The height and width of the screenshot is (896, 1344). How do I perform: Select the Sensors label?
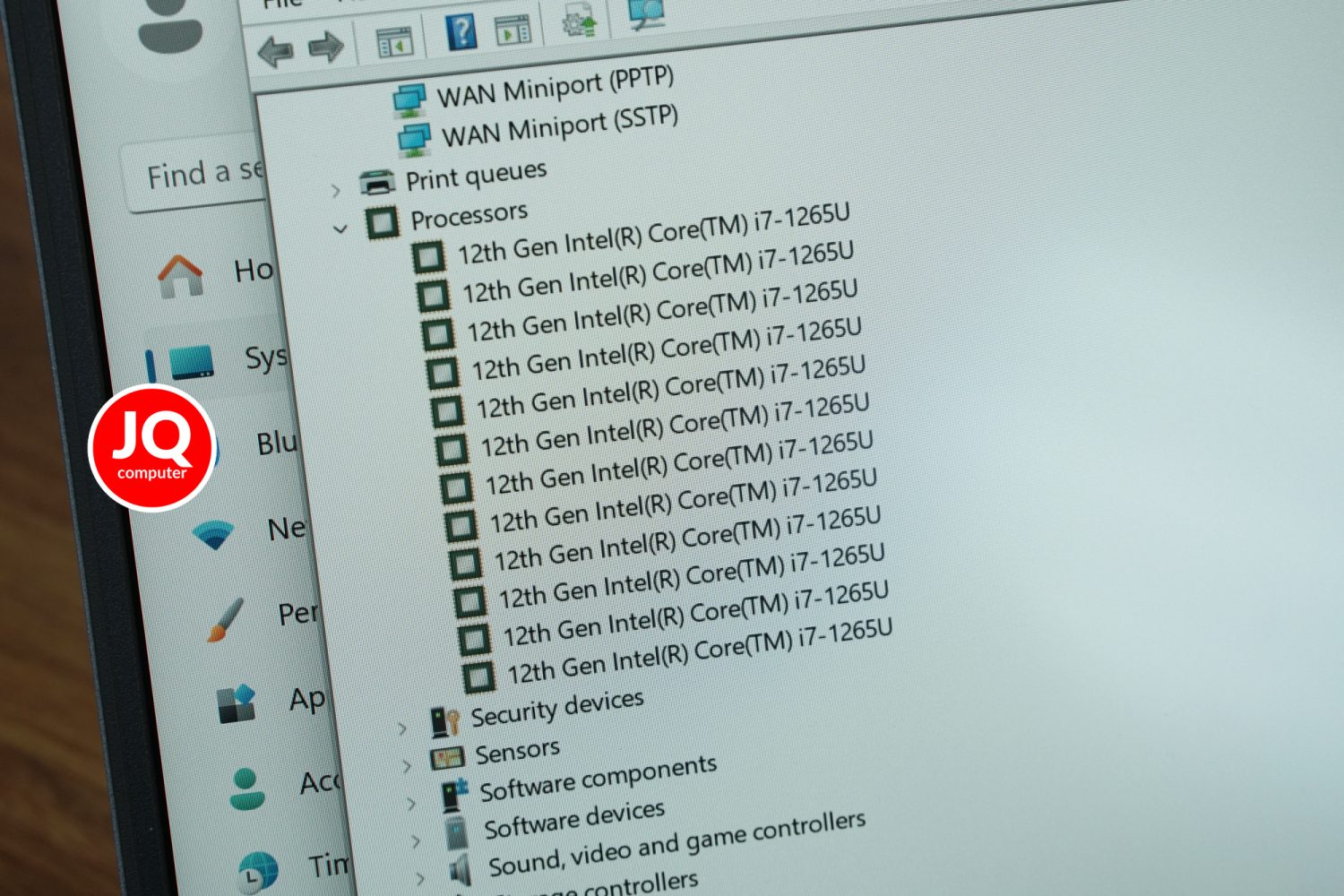coord(517,751)
